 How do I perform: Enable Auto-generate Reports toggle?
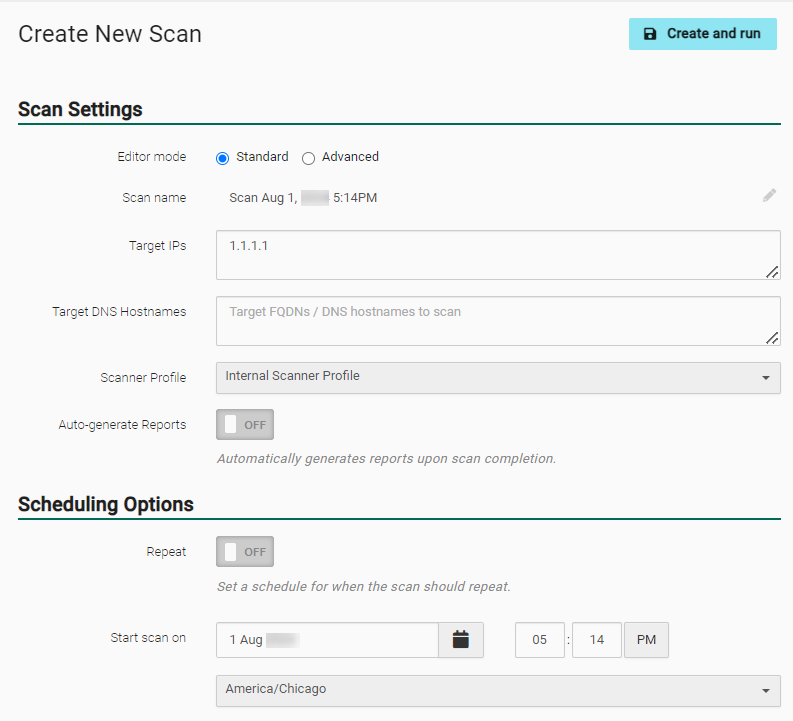pyautogui.click(x=244, y=424)
